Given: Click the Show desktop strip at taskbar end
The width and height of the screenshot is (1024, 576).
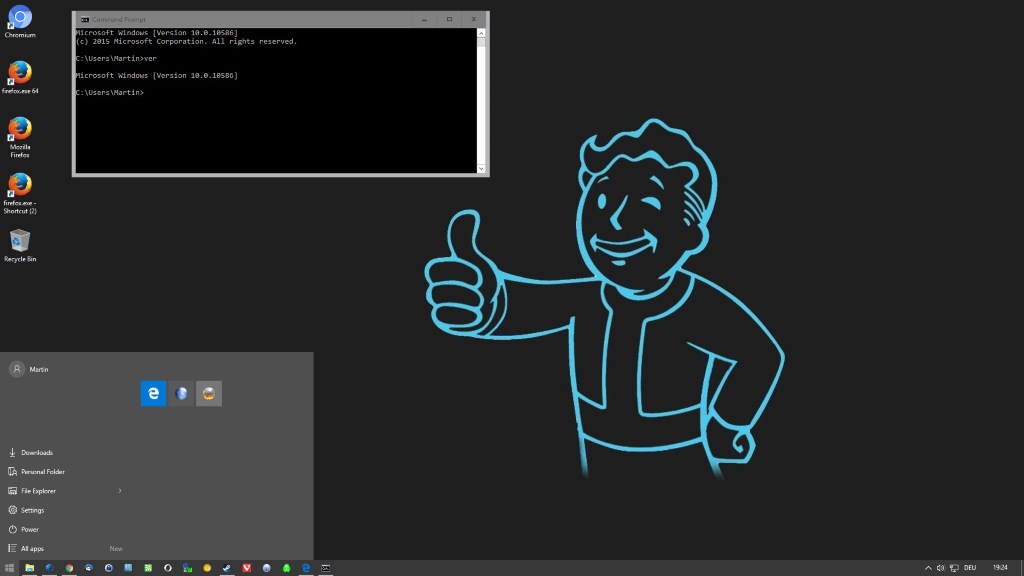Looking at the screenshot, I should pyautogui.click(x=1021, y=568).
